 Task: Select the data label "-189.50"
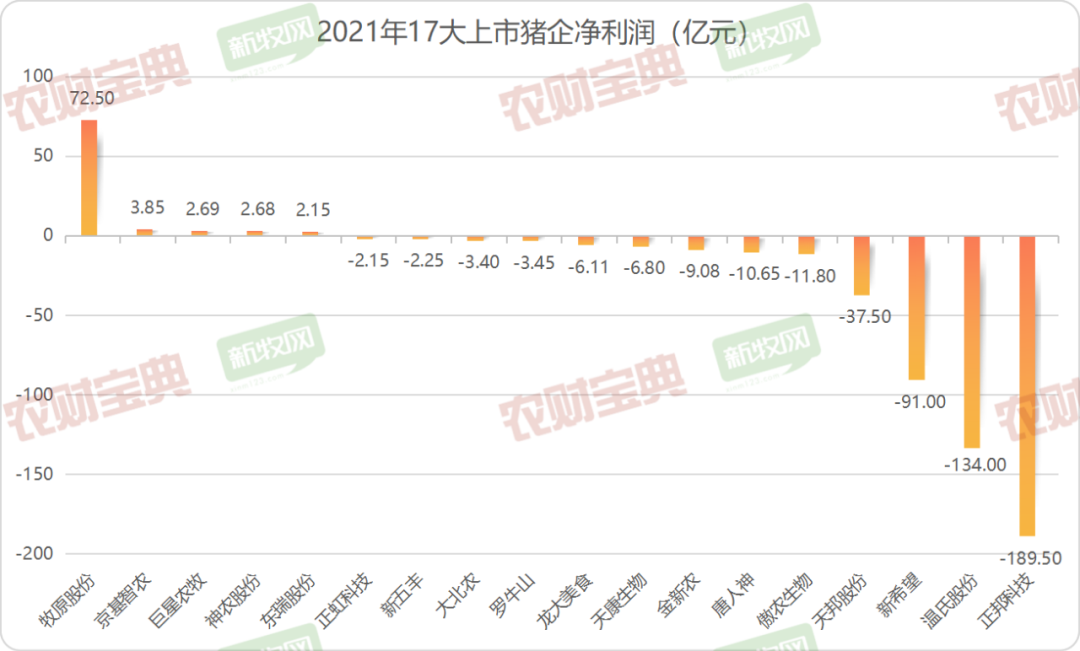(1030, 558)
